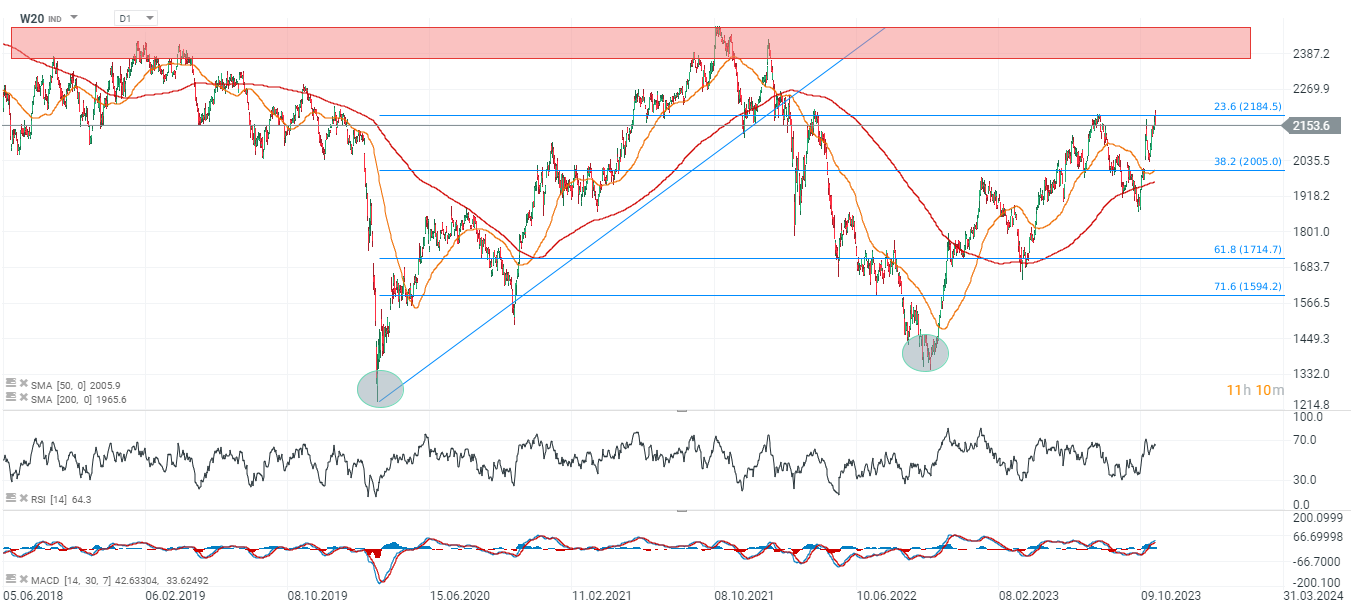Click the 05.06.2018 date axis label
This screenshot has width=1353, height=613.
[31, 594]
